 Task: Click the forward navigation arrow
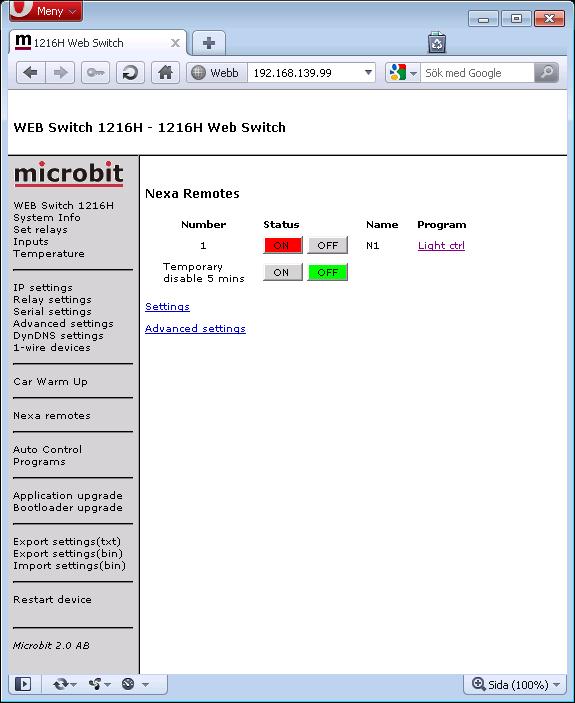tap(60, 72)
